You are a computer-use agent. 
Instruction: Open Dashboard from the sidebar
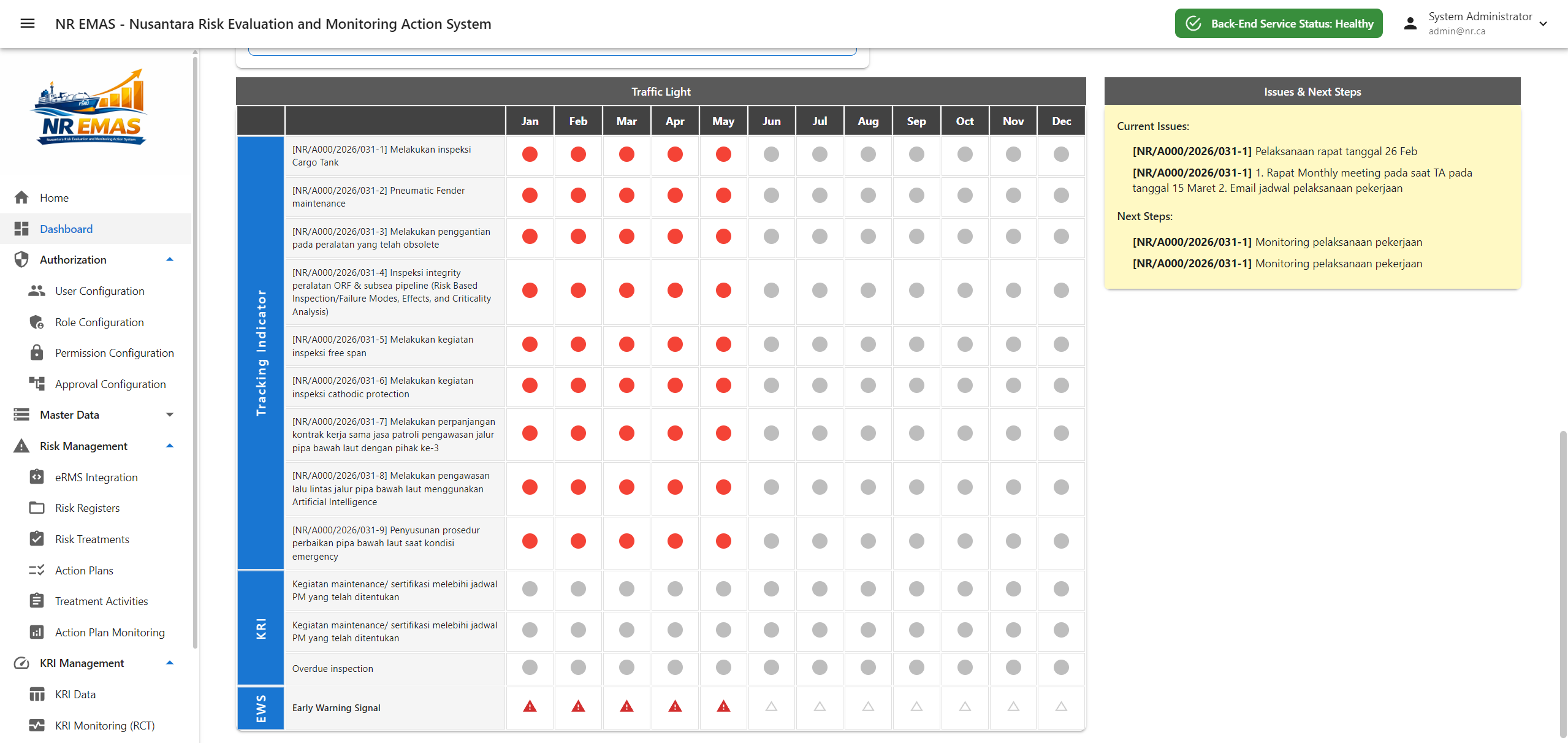pyautogui.click(x=96, y=229)
